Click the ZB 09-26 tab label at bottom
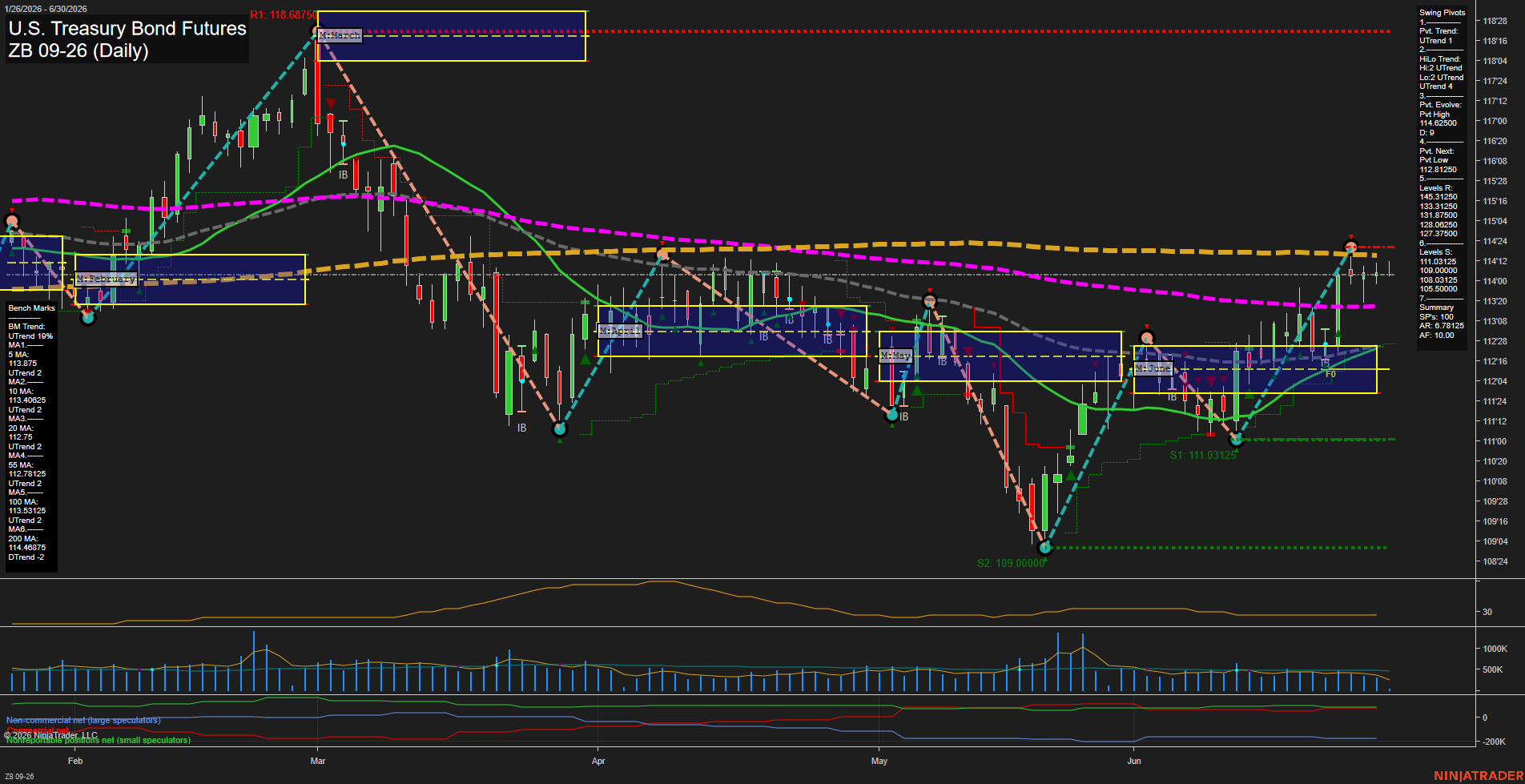 pos(19,776)
